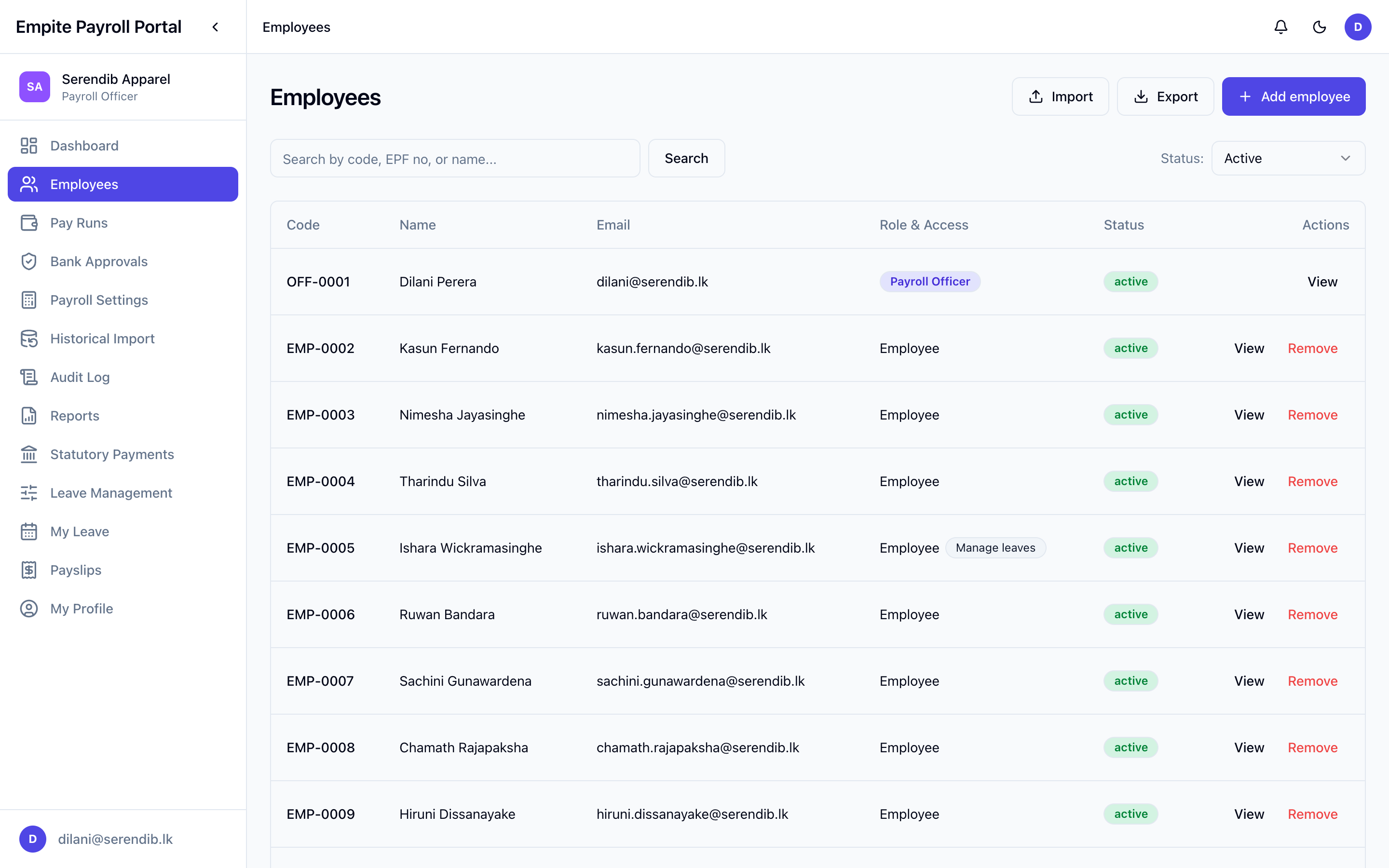View Ruwan Bandara's record

1249,614
